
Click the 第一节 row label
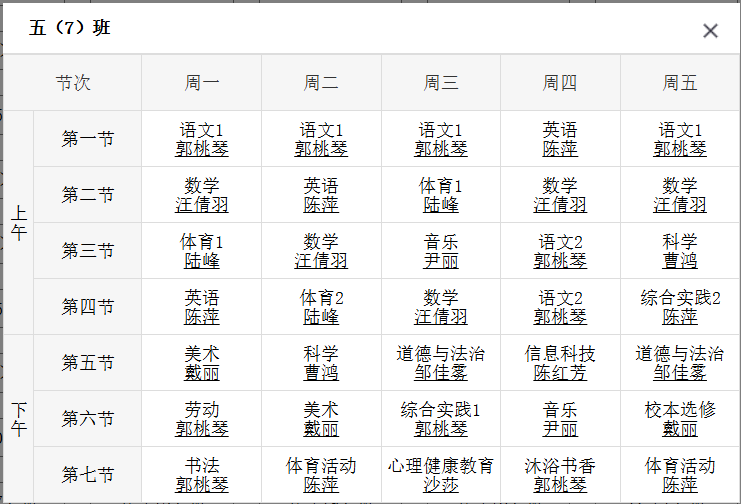pos(88,139)
